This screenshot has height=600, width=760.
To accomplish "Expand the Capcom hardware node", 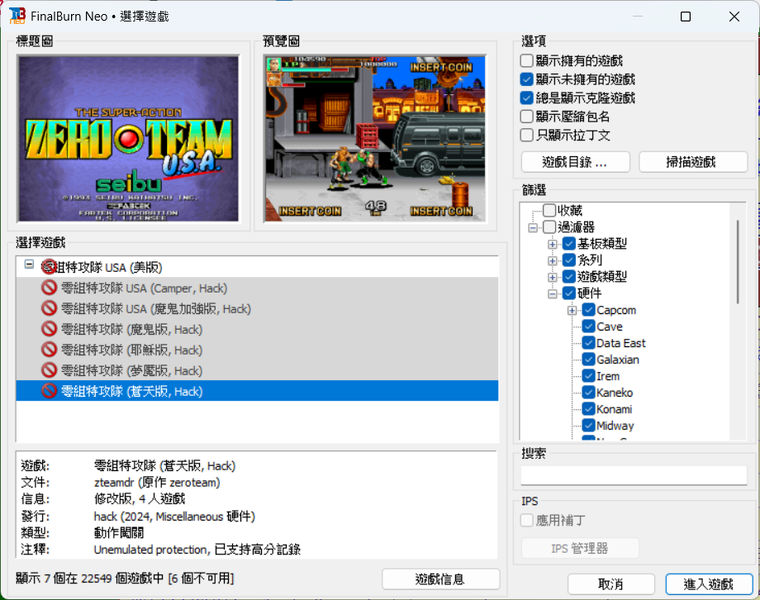I will (x=572, y=310).
